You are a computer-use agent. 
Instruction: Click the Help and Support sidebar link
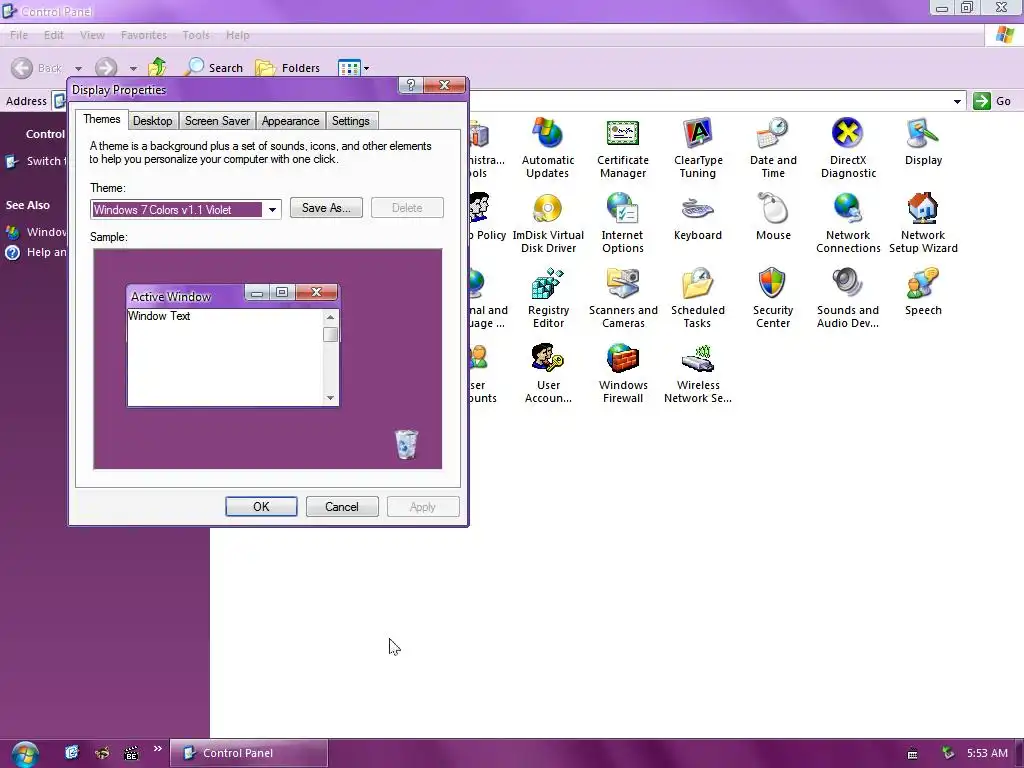point(37,252)
